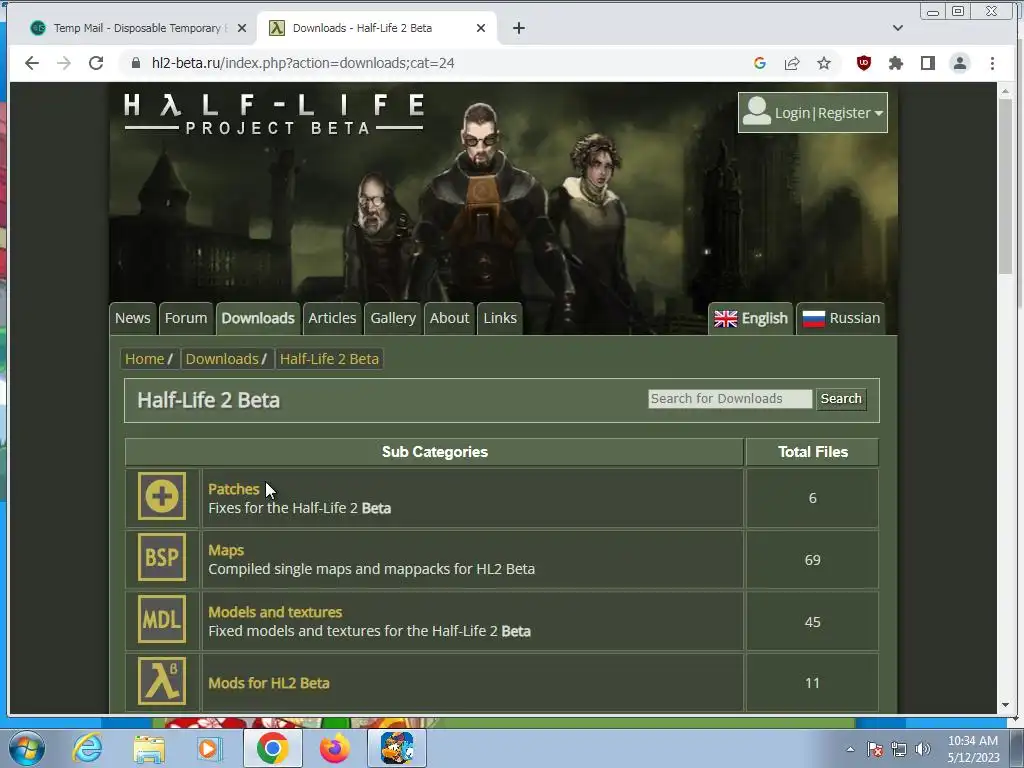Open Windows Media Player from the taskbar
This screenshot has height=768, width=1024.
[210, 748]
